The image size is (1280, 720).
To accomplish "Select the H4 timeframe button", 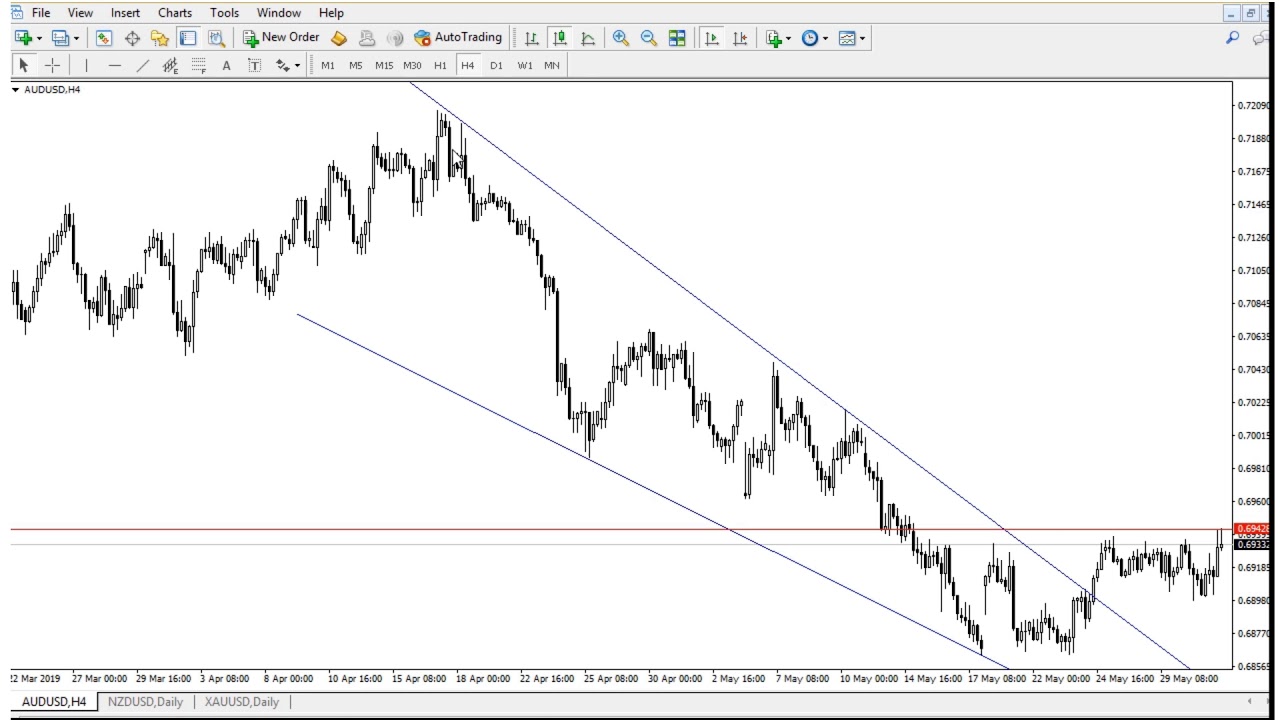I will 468,65.
